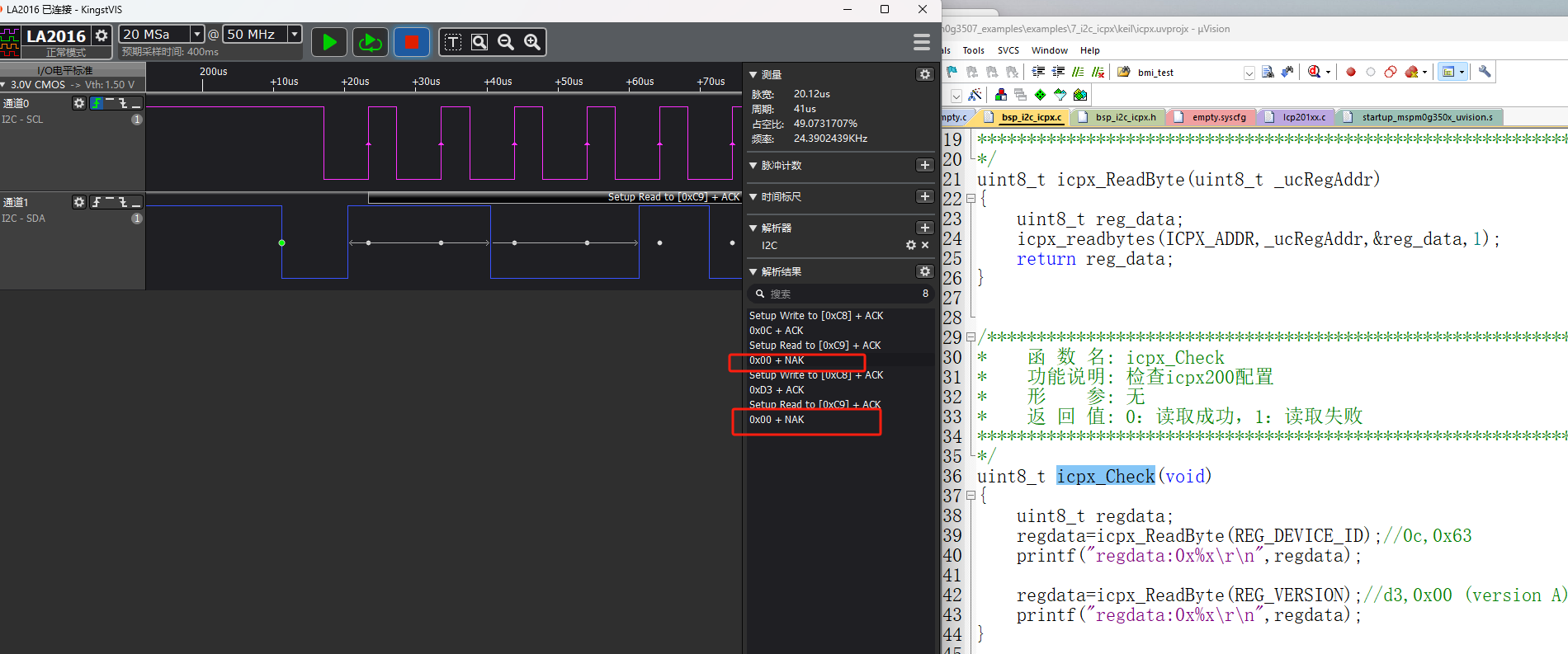Viewport: 1568px width, 654px height.
Task: Select the '0x0C + ACK' result row
Action: click(839, 331)
